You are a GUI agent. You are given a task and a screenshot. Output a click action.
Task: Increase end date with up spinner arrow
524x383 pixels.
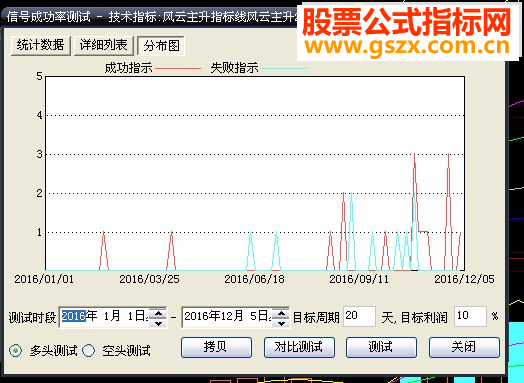coord(281,313)
